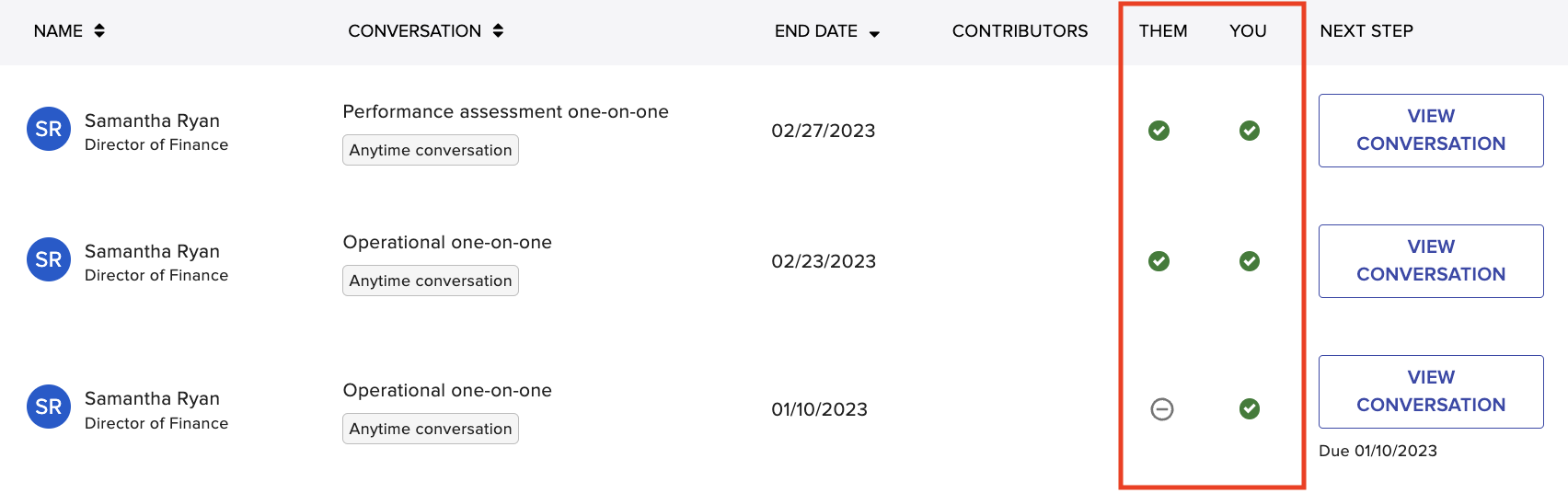Click YOU green check for 01/10/2023 conversation
The image size is (1568, 493).
click(x=1250, y=408)
